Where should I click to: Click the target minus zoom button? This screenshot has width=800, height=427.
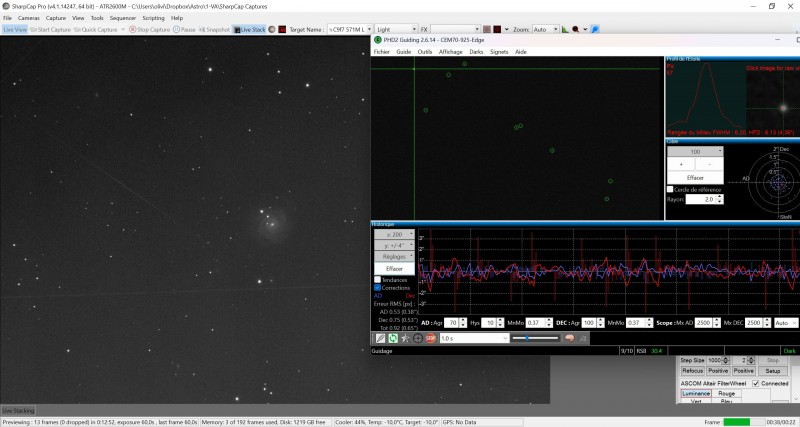[x=710, y=164]
